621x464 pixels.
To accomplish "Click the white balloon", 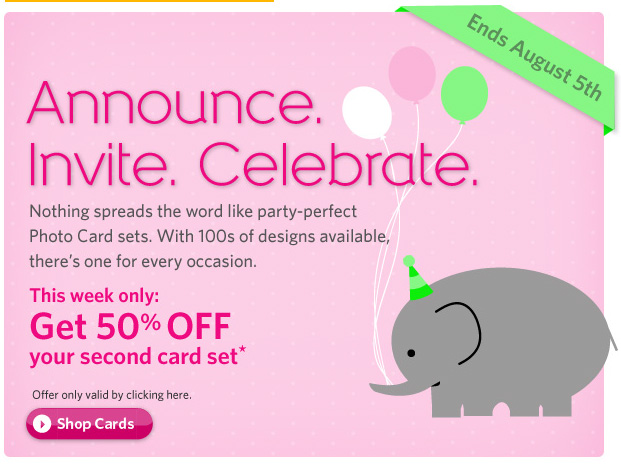I will (x=365, y=113).
